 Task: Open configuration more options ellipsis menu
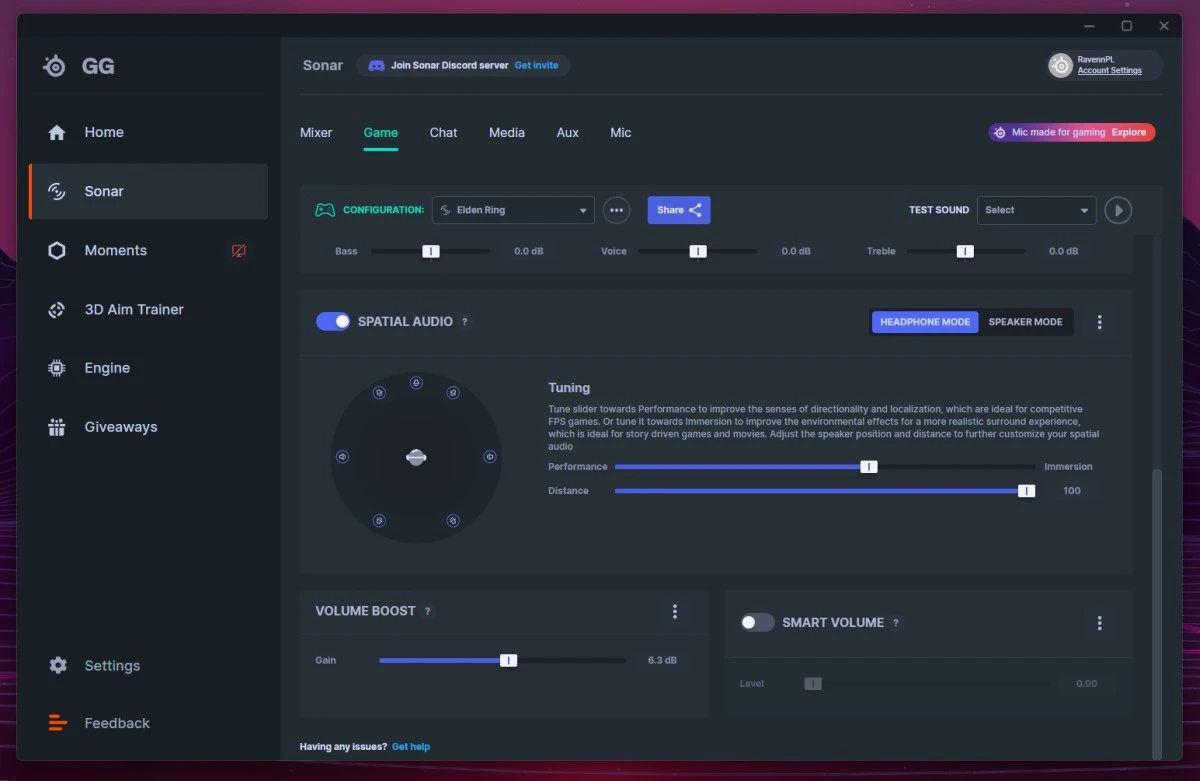tap(617, 210)
